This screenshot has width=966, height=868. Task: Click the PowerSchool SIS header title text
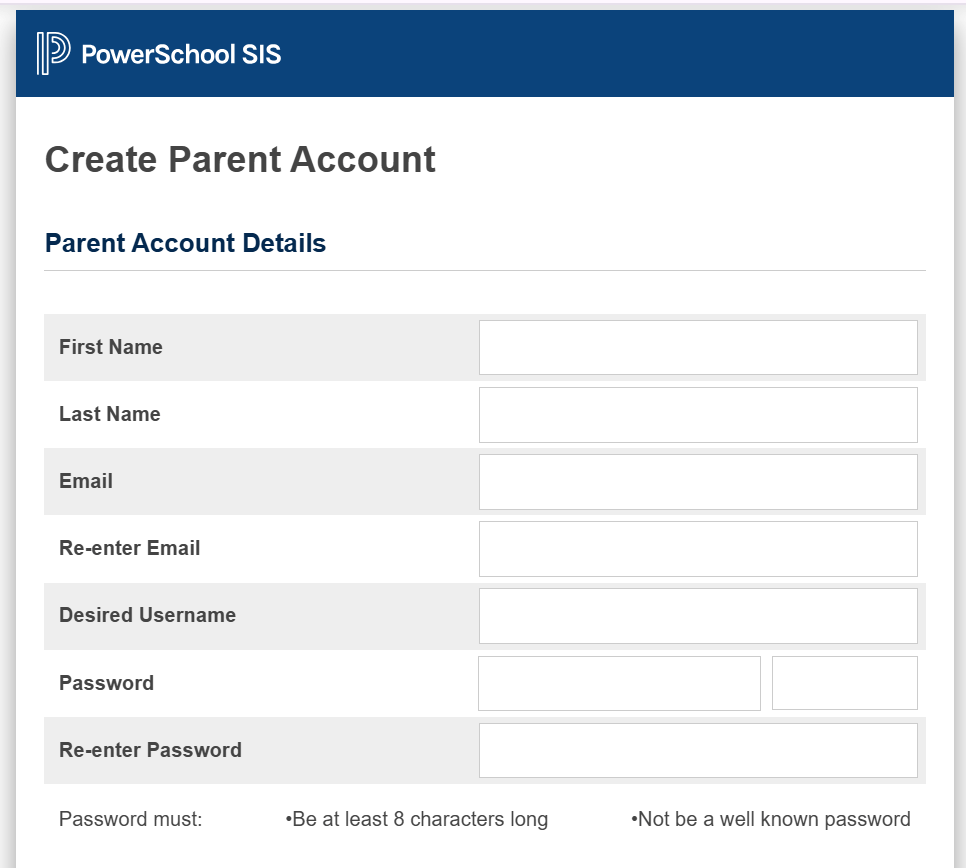181,54
